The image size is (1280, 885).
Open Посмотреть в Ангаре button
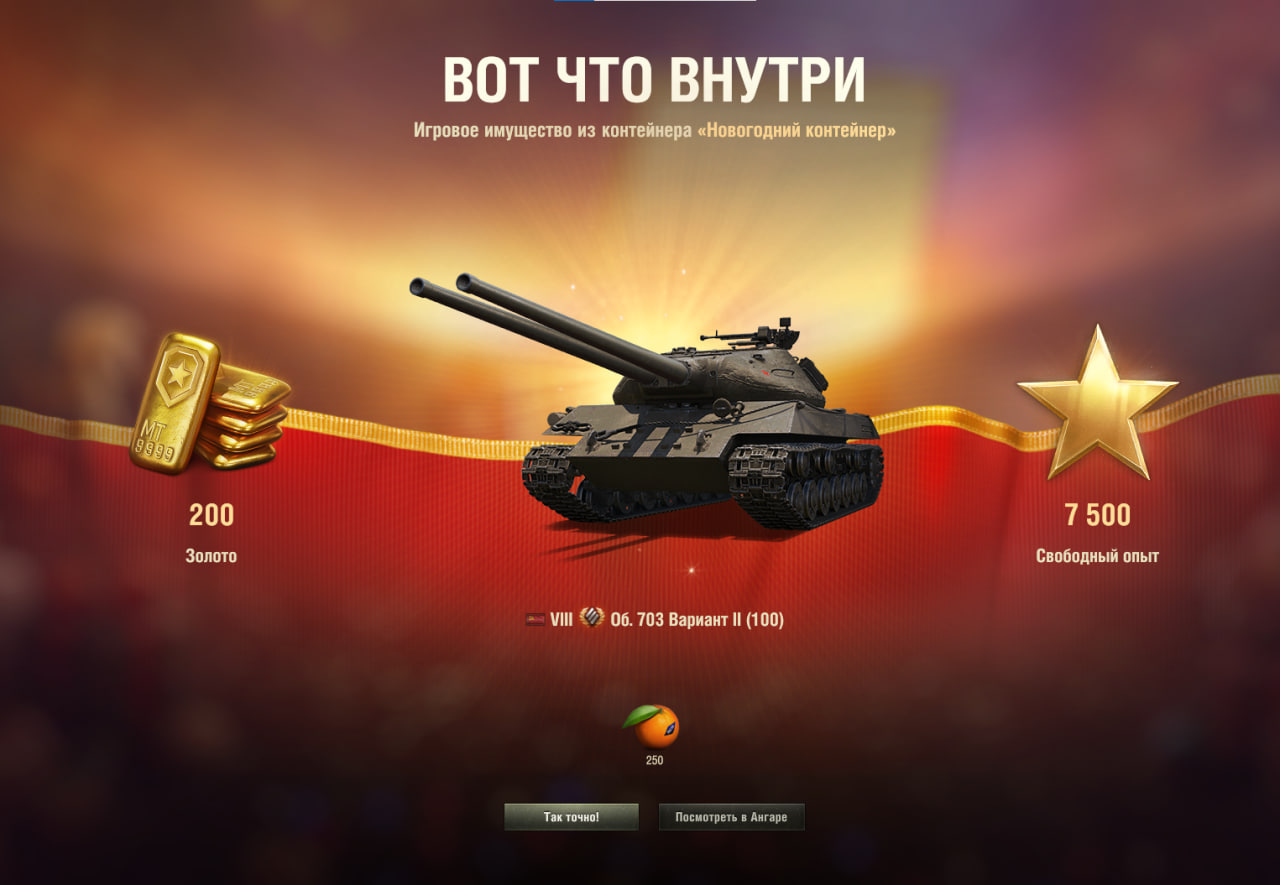(731, 817)
